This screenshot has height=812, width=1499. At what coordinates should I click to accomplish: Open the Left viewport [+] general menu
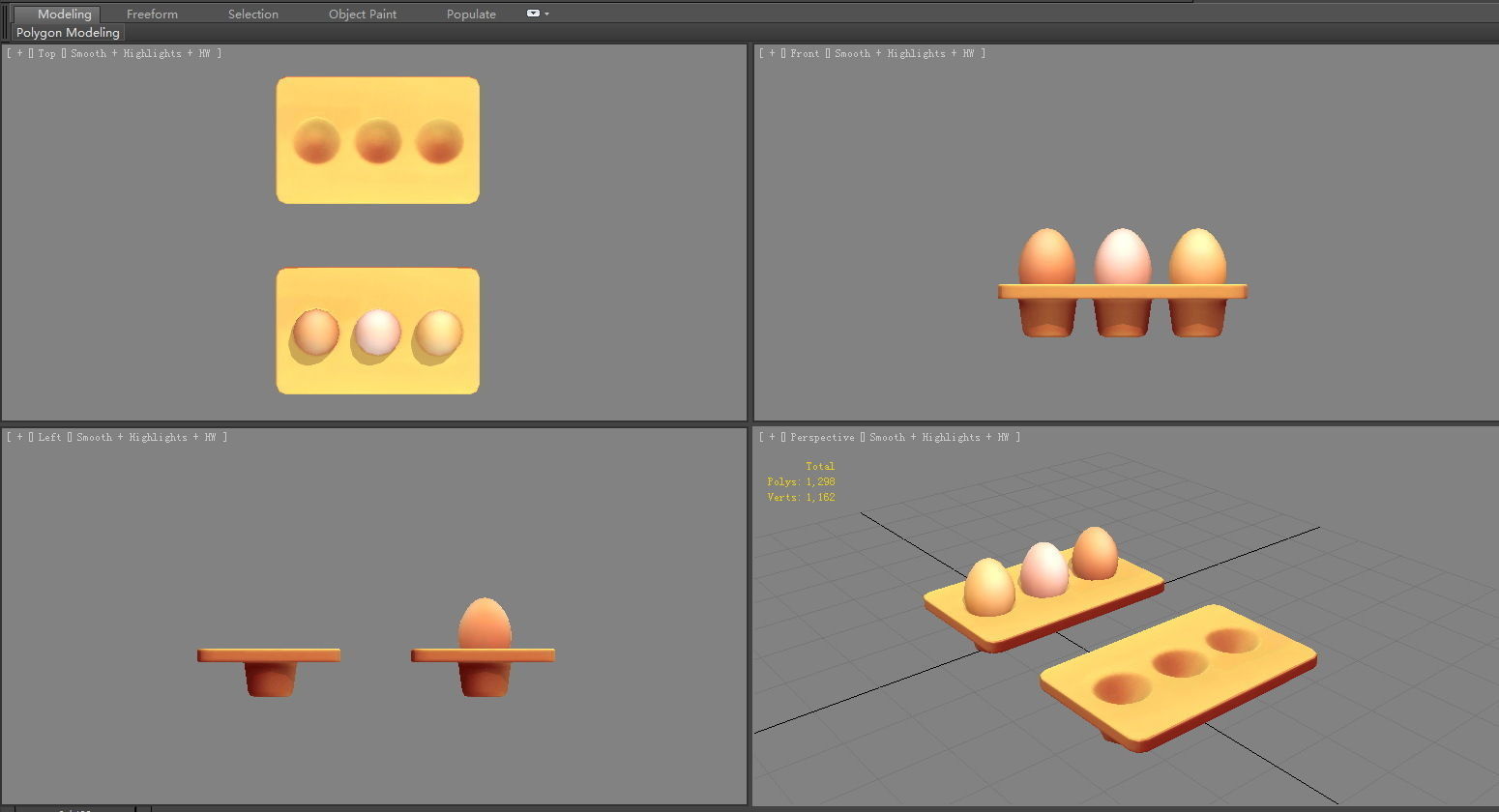pos(19,437)
